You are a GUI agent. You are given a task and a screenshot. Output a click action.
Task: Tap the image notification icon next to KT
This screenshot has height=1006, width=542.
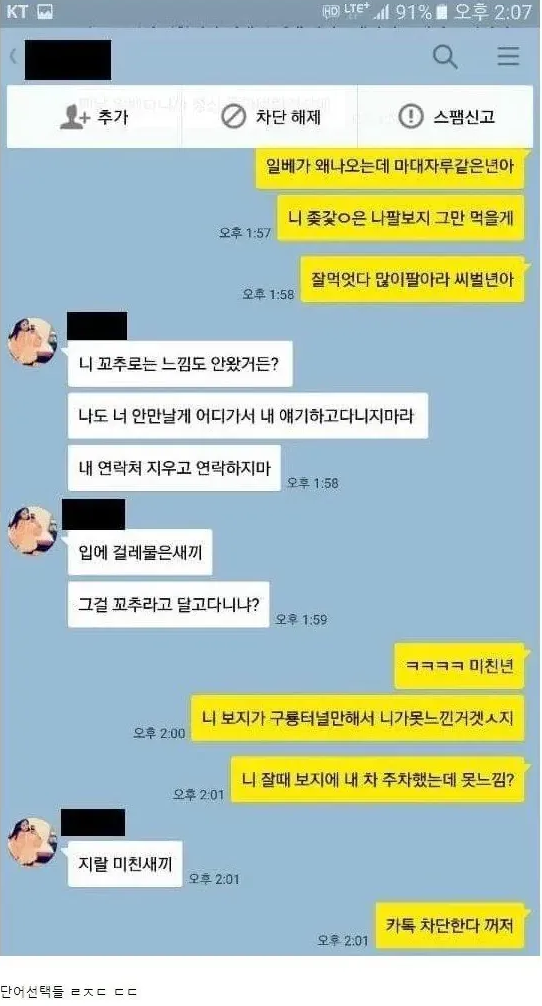(45, 12)
